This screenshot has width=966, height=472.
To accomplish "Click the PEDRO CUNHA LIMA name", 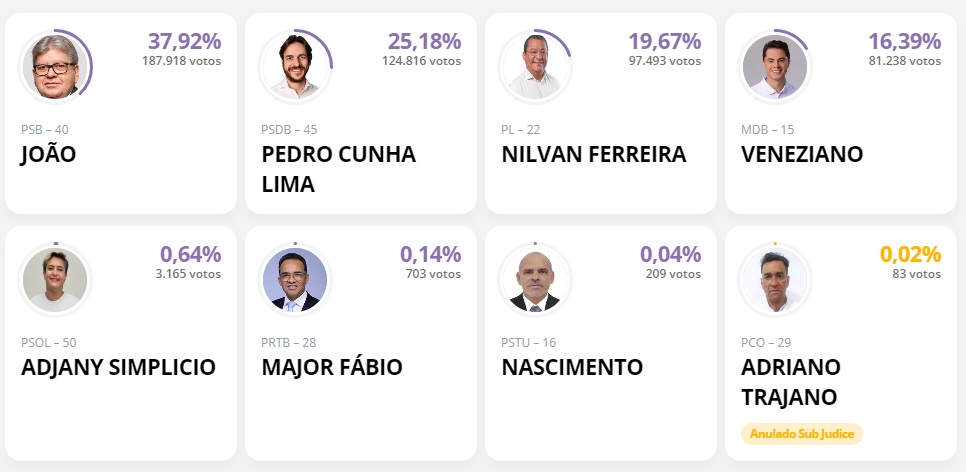I will [x=338, y=168].
